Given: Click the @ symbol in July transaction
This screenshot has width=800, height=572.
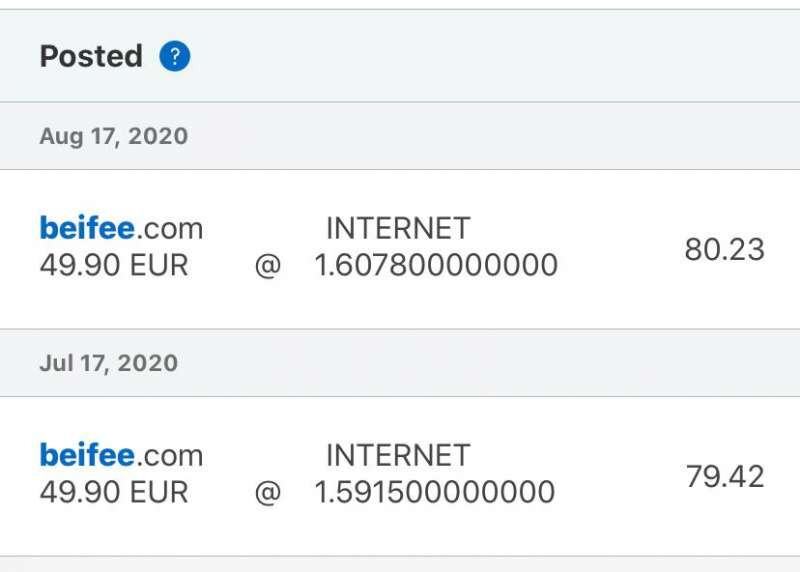Looking at the screenshot, I should click(x=268, y=493).
